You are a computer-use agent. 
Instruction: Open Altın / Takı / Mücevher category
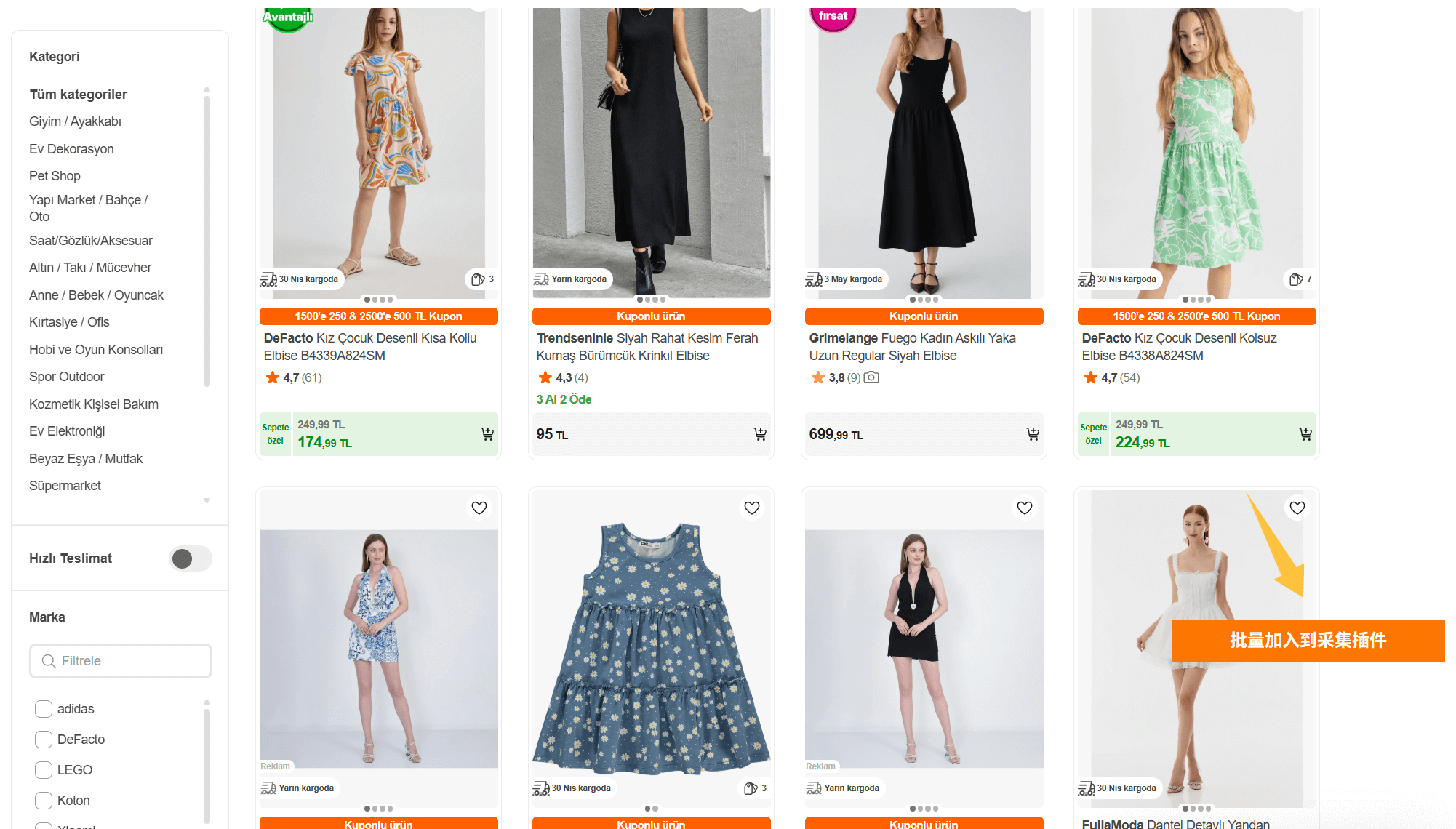point(90,268)
